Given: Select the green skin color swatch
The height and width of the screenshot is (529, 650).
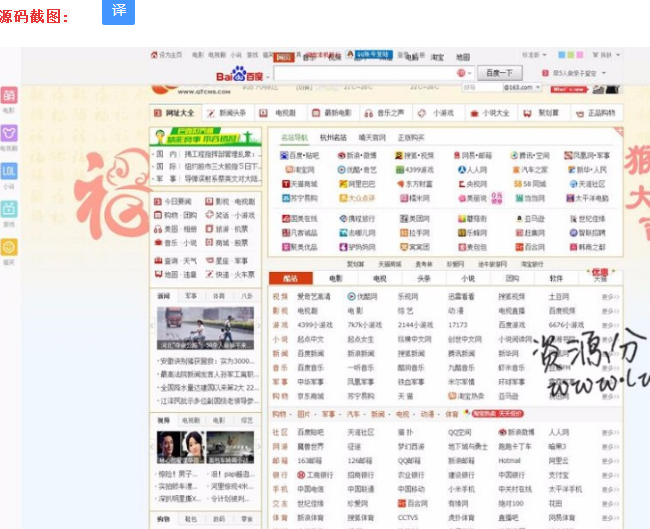Looking at the screenshot, I should pyautogui.click(x=571, y=55).
